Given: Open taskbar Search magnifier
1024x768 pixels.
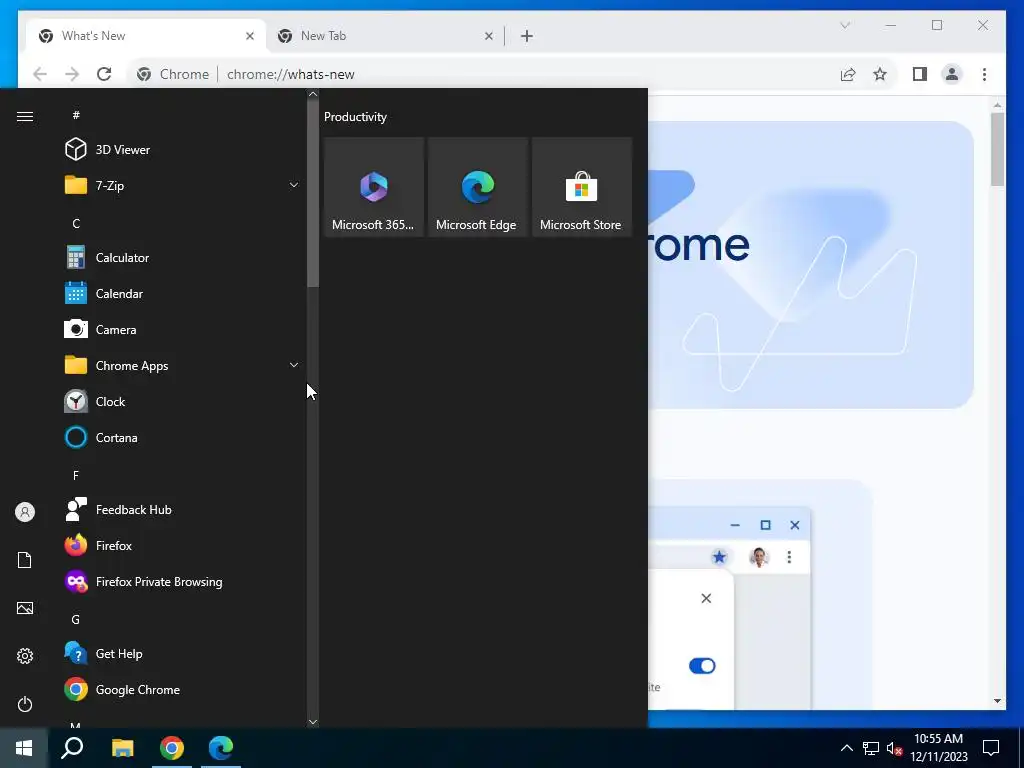Looking at the screenshot, I should point(72,748).
